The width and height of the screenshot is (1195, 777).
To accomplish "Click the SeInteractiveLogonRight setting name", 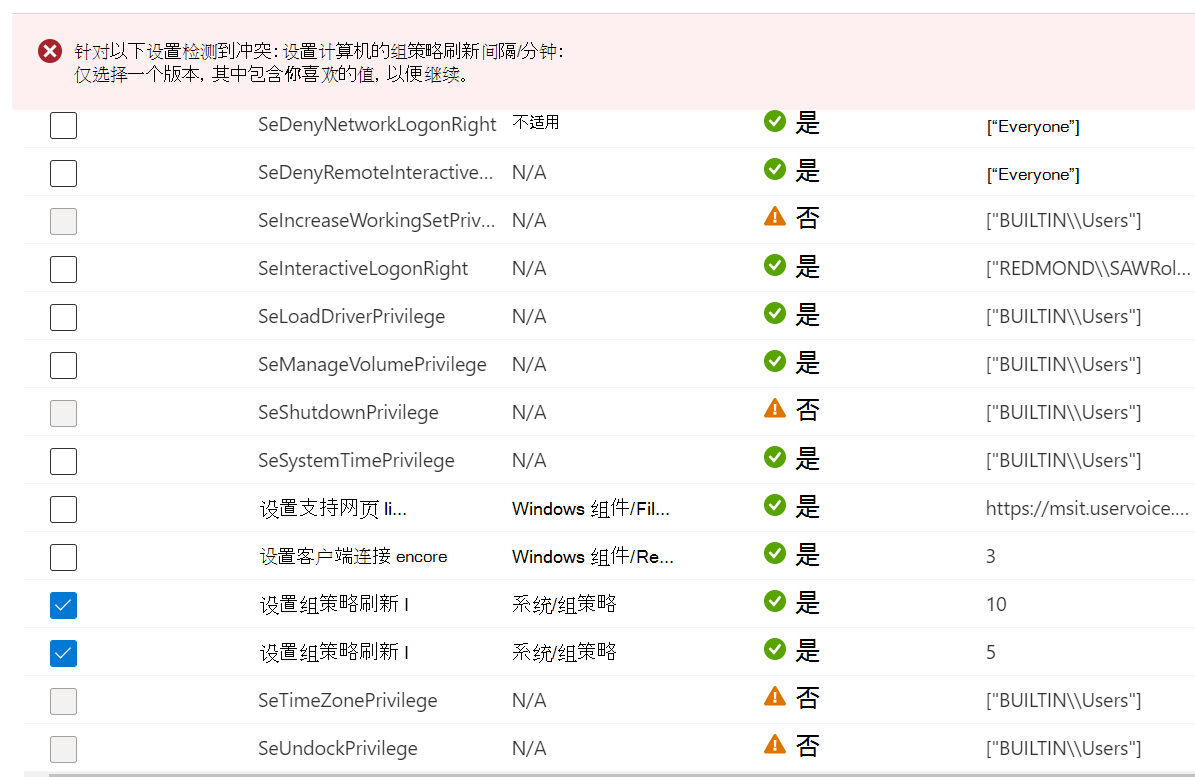I will pyautogui.click(x=363, y=268).
